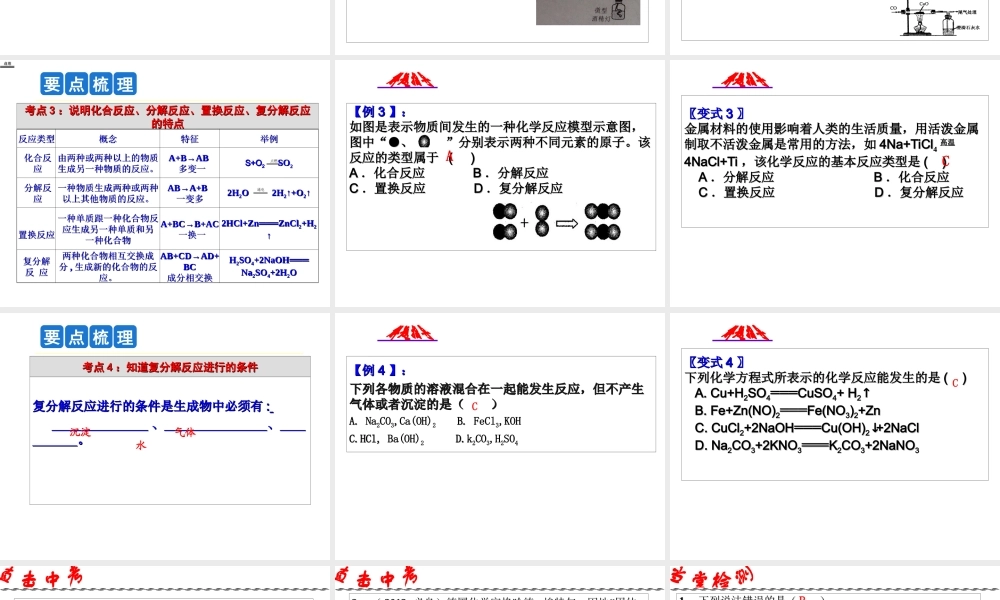Viewport: 1000px width, 600px height.
Task: Click option C. 置换反应 in 变式3
Action: pos(736,193)
